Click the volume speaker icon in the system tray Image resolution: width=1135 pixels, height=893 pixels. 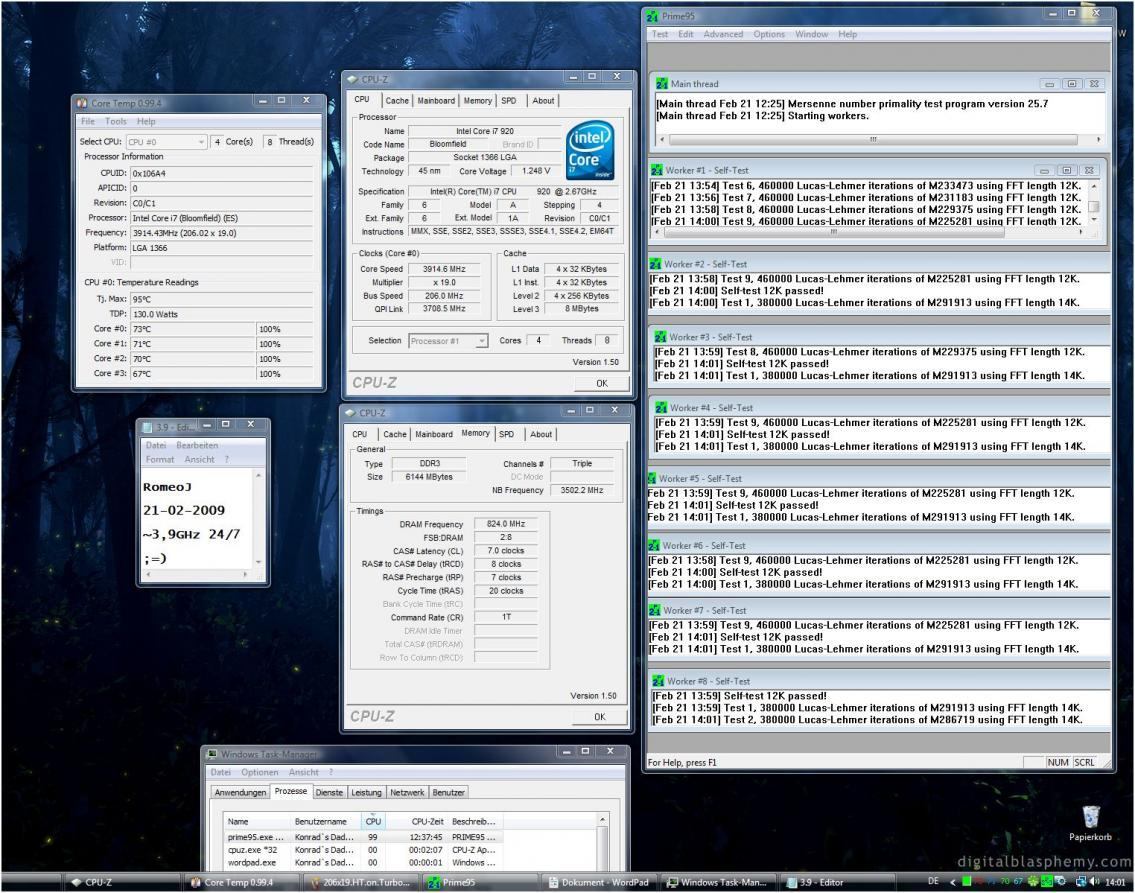(1094, 882)
